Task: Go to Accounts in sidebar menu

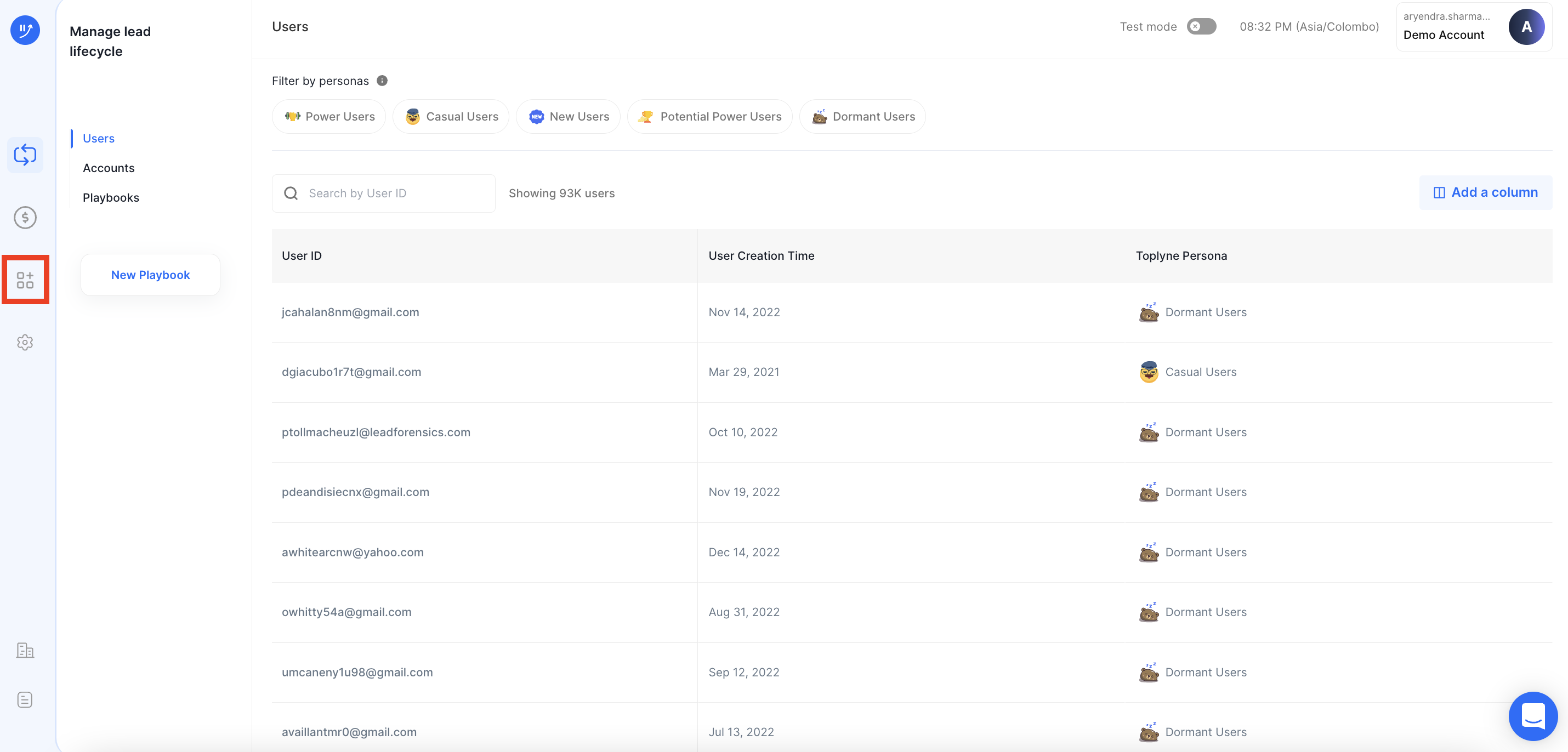Action: coord(109,168)
